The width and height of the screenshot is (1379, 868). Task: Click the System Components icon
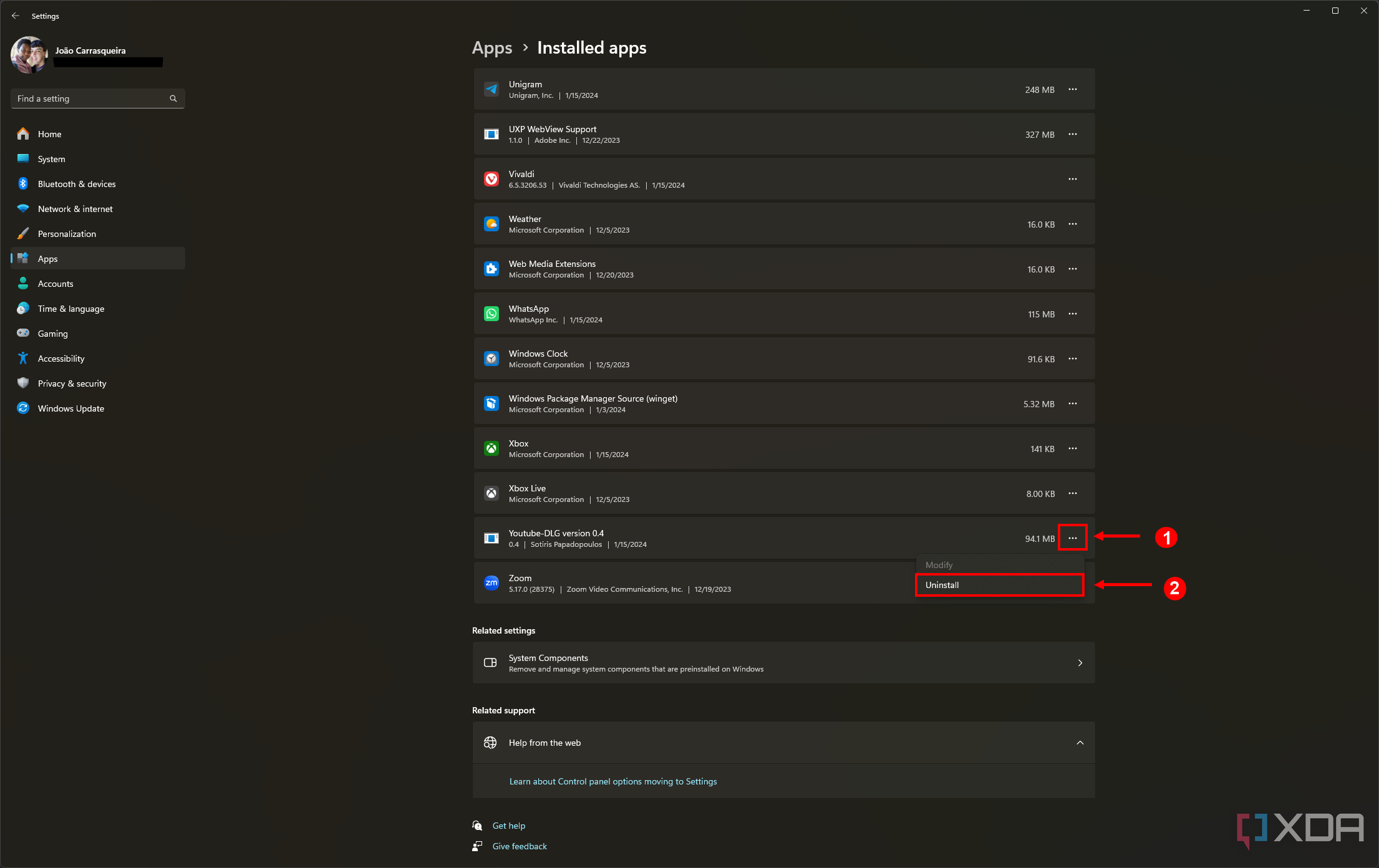(x=490, y=663)
